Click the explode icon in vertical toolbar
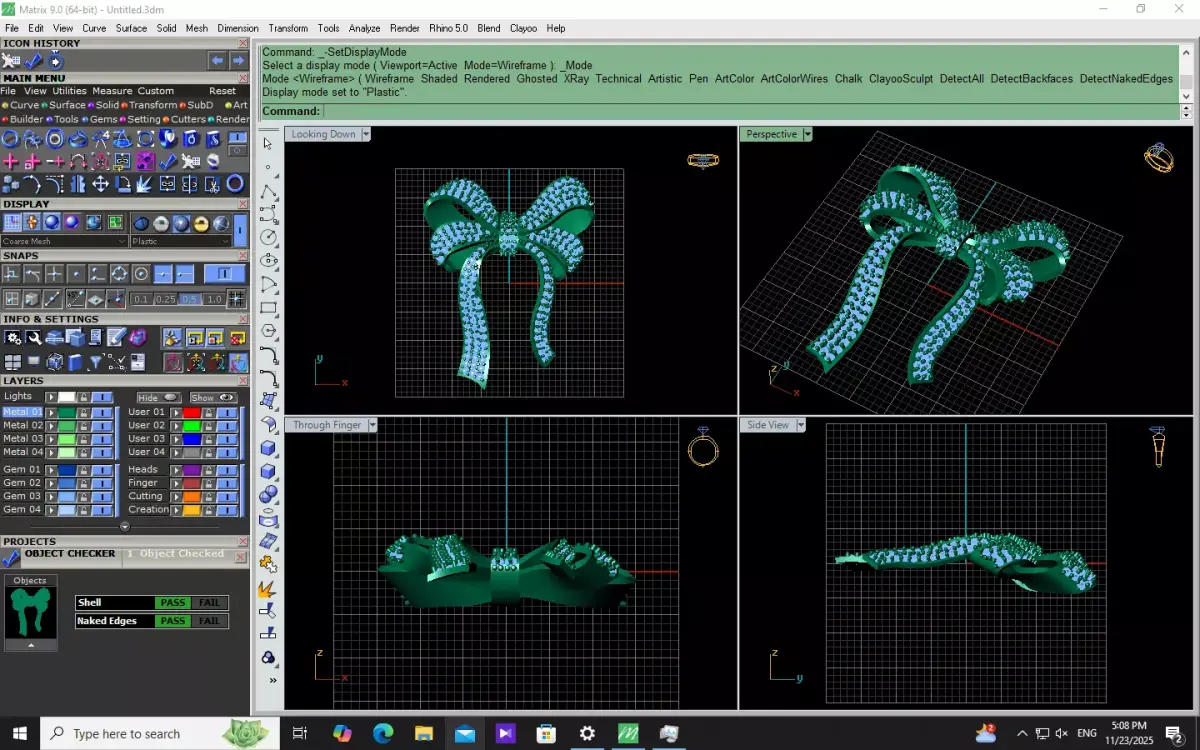Image resolution: width=1200 pixels, height=750 pixels. (267, 589)
